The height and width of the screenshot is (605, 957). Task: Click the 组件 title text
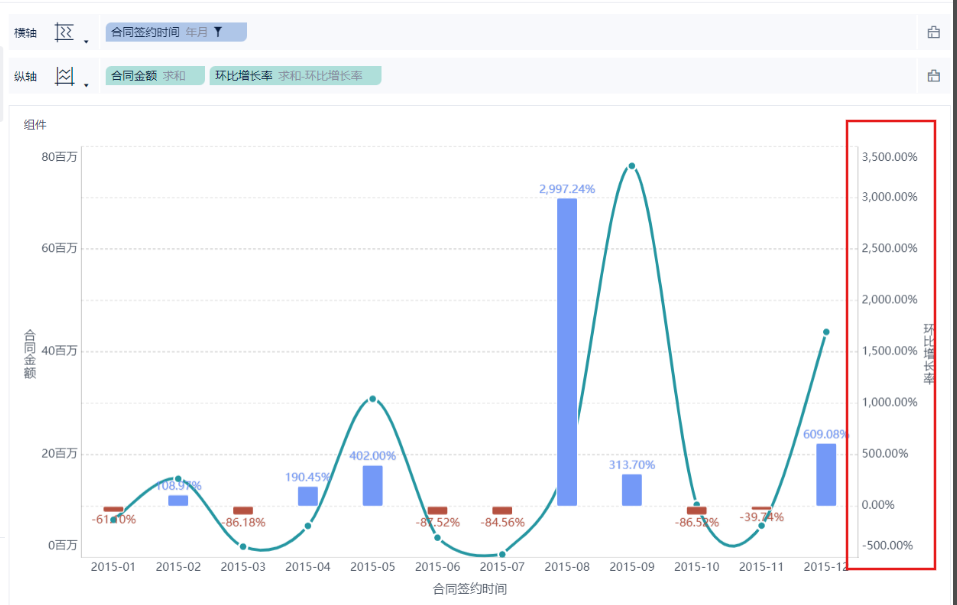[x=35, y=125]
